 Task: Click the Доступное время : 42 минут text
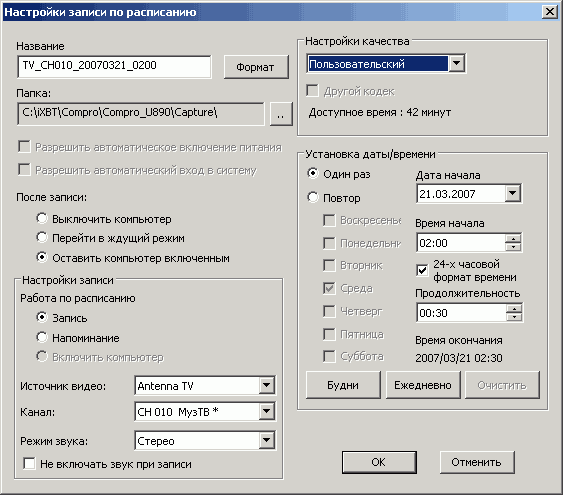[x=380, y=113]
